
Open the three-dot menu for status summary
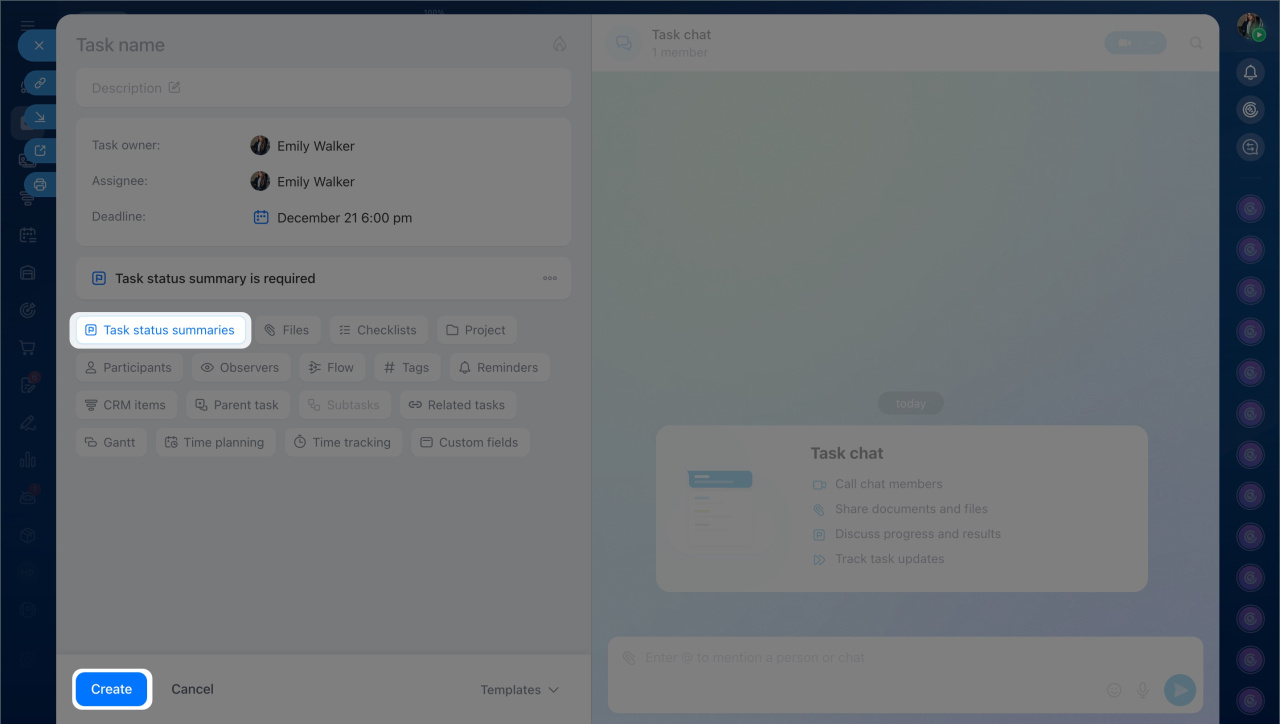pyautogui.click(x=549, y=278)
